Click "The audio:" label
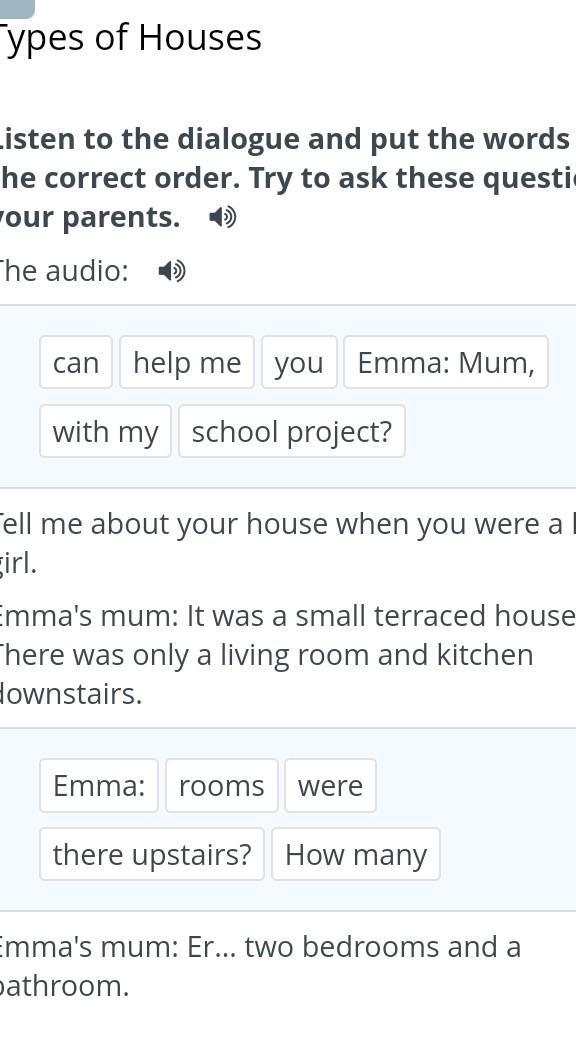The width and height of the screenshot is (576, 1048). click(64, 271)
